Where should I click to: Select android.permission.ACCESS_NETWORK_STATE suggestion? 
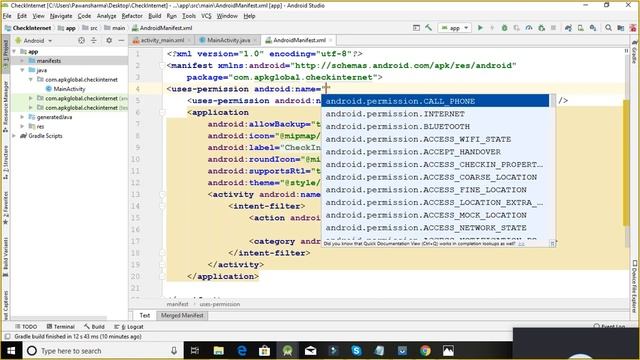tap(436, 227)
